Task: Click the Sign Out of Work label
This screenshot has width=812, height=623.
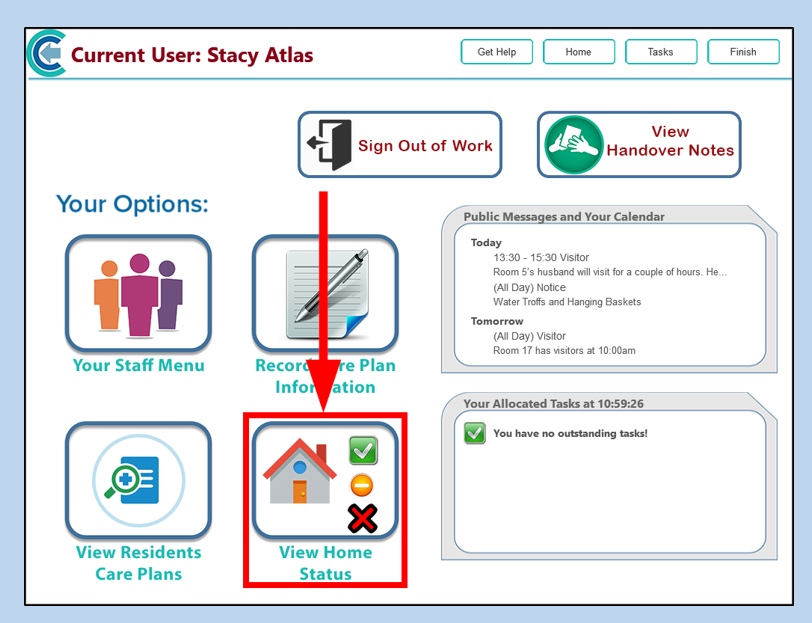Action: point(425,146)
